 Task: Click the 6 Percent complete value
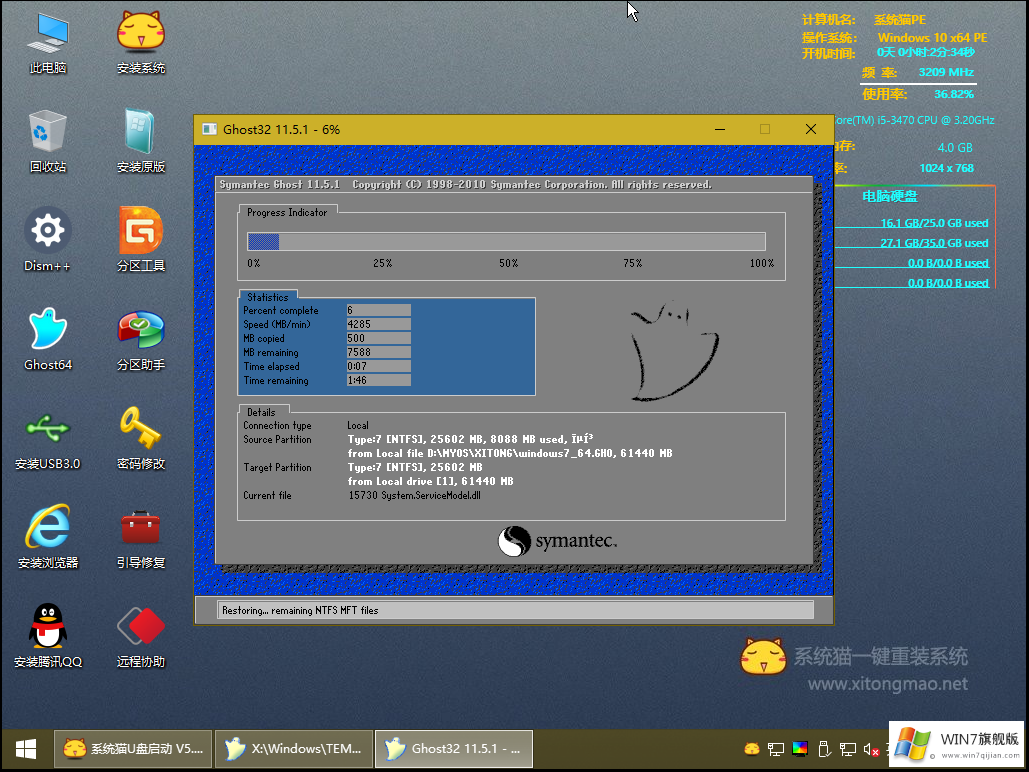(x=379, y=311)
